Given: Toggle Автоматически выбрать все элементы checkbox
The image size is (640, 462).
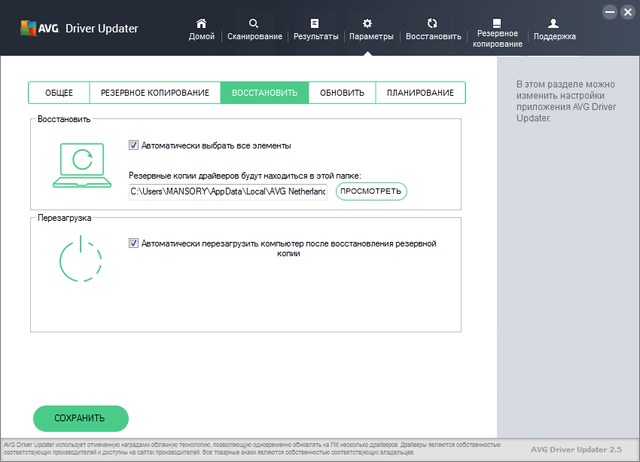Looking at the screenshot, I should pyautogui.click(x=134, y=145).
